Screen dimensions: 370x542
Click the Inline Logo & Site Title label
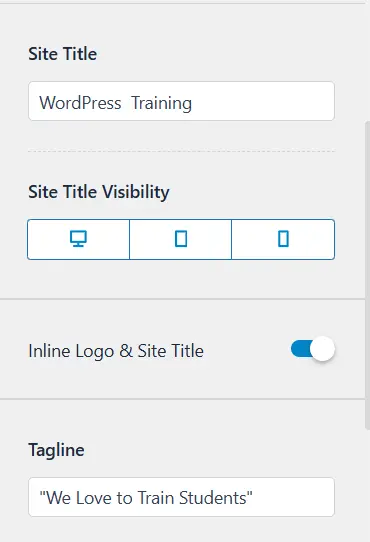pyautogui.click(x=116, y=351)
